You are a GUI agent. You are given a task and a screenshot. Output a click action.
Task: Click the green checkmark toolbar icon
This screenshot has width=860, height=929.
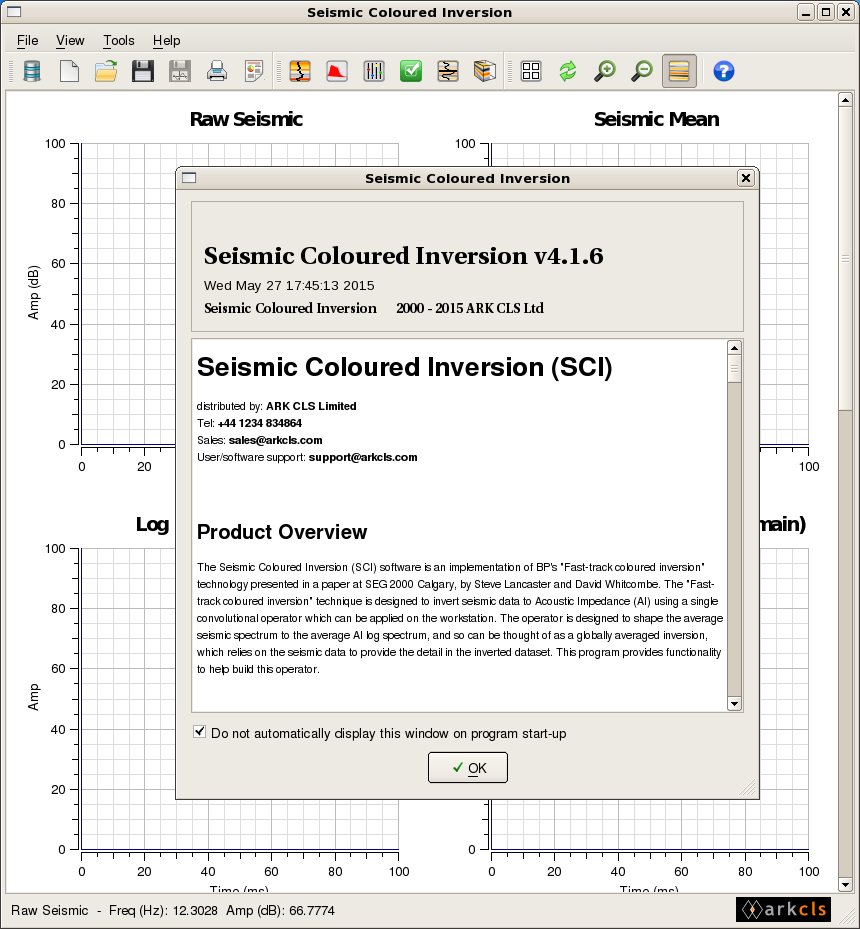(x=411, y=71)
